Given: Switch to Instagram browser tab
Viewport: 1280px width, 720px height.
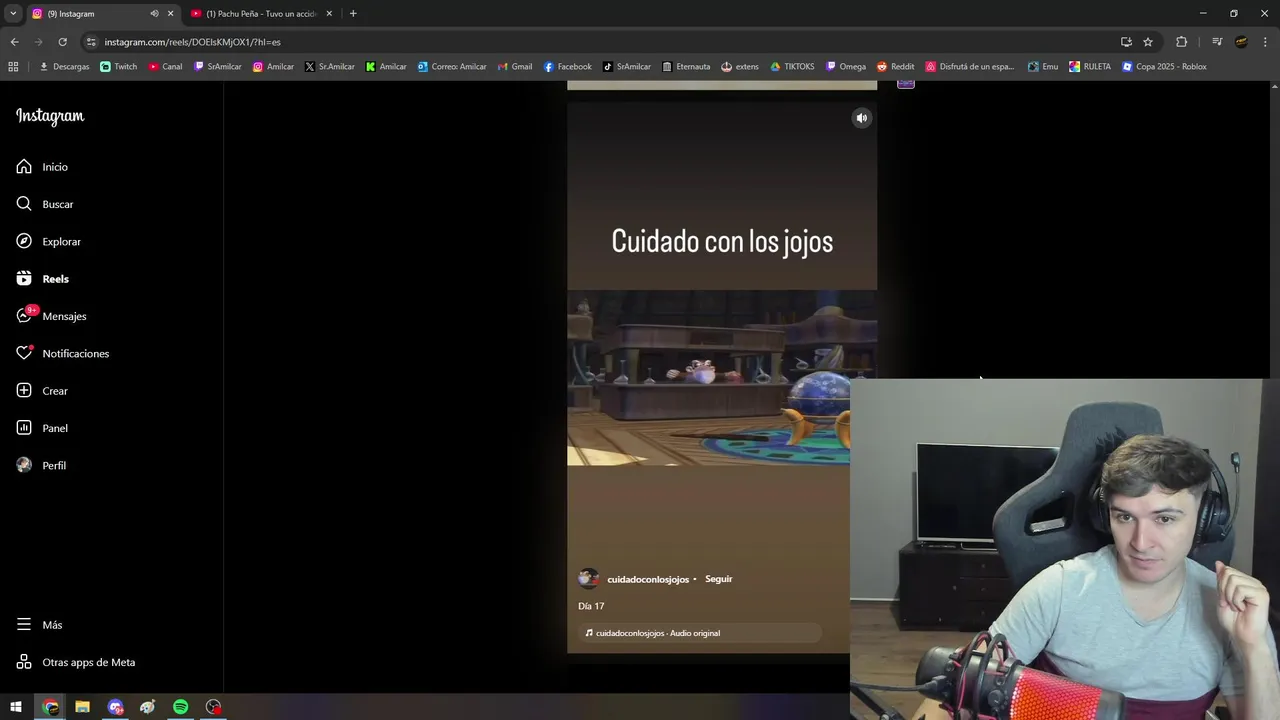Looking at the screenshot, I should click(x=88, y=14).
